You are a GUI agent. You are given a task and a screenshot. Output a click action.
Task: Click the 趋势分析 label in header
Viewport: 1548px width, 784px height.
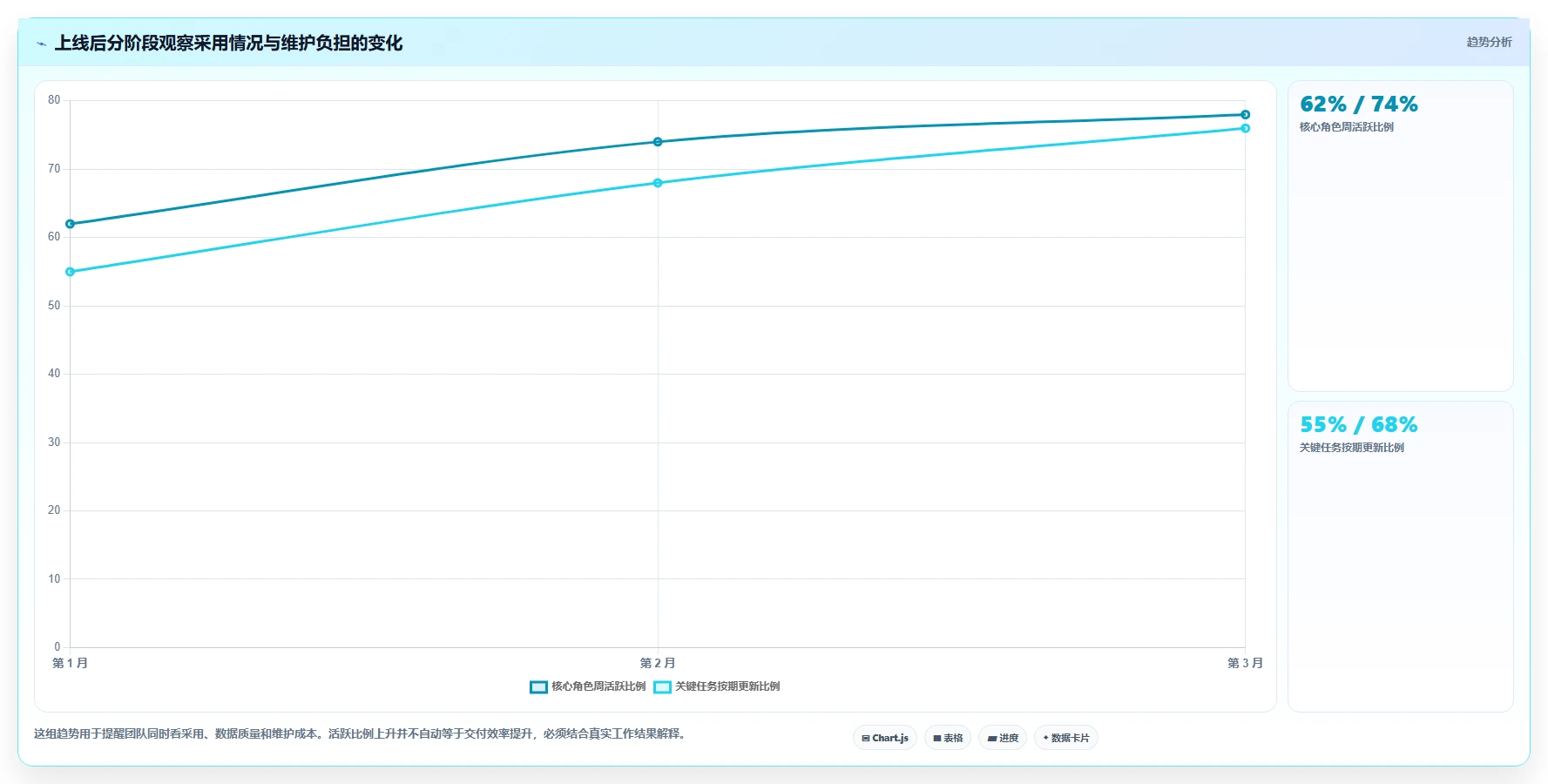pos(1489,42)
